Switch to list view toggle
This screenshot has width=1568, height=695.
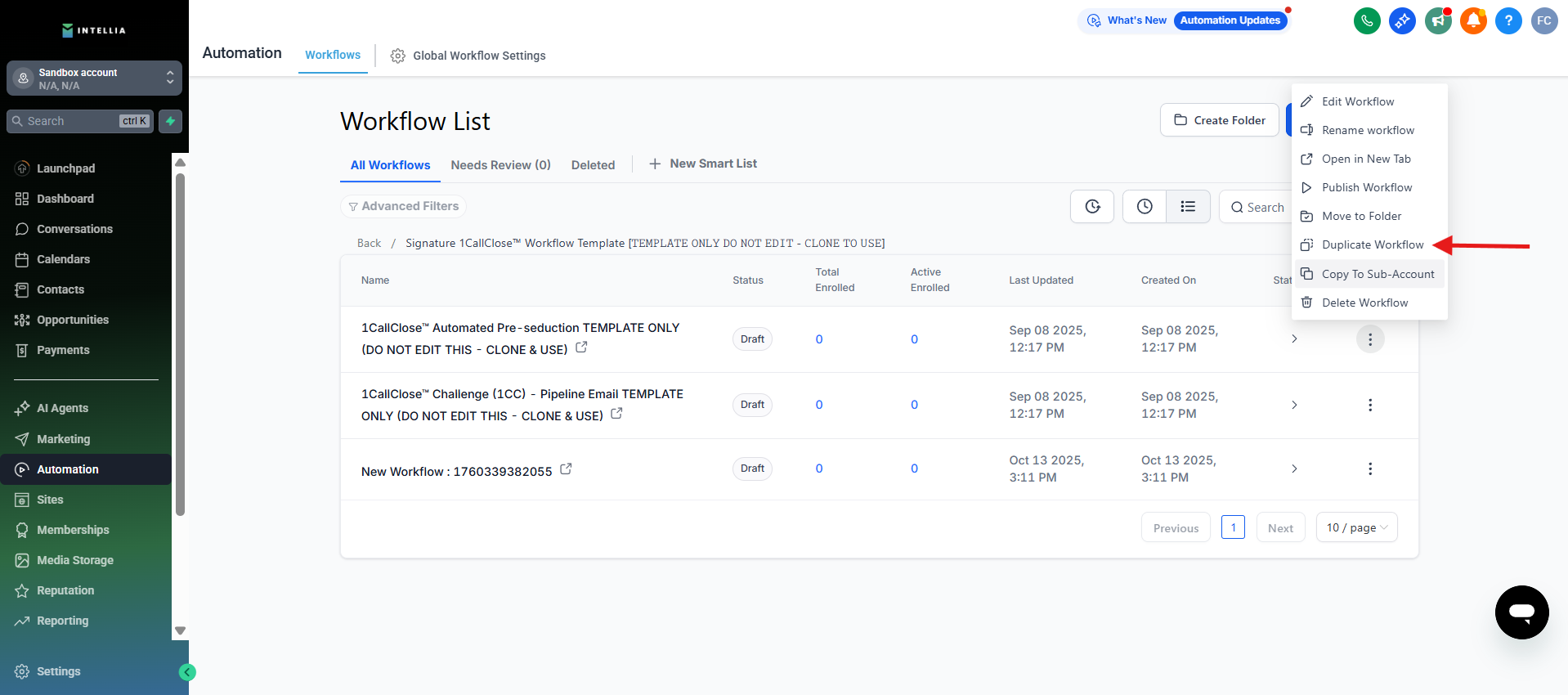(x=1188, y=207)
